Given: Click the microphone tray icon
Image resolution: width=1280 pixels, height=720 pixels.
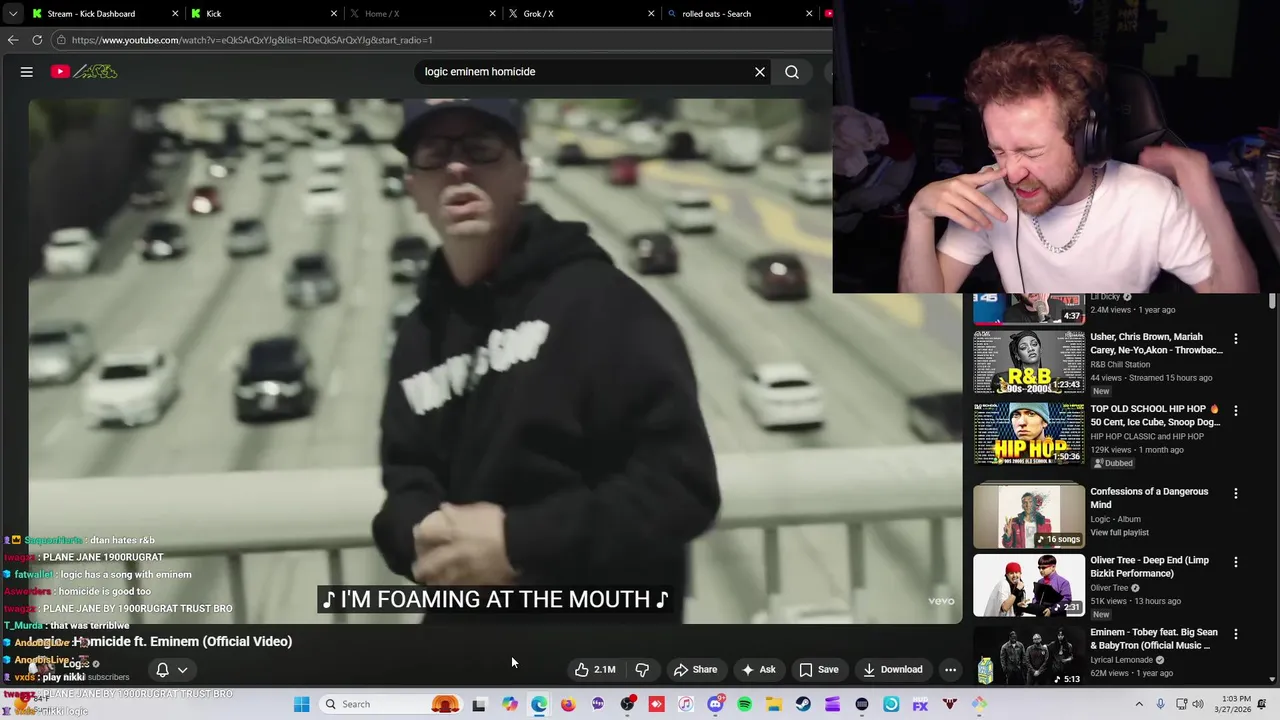Looking at the screenshot, I should [x=1160, y=704].
